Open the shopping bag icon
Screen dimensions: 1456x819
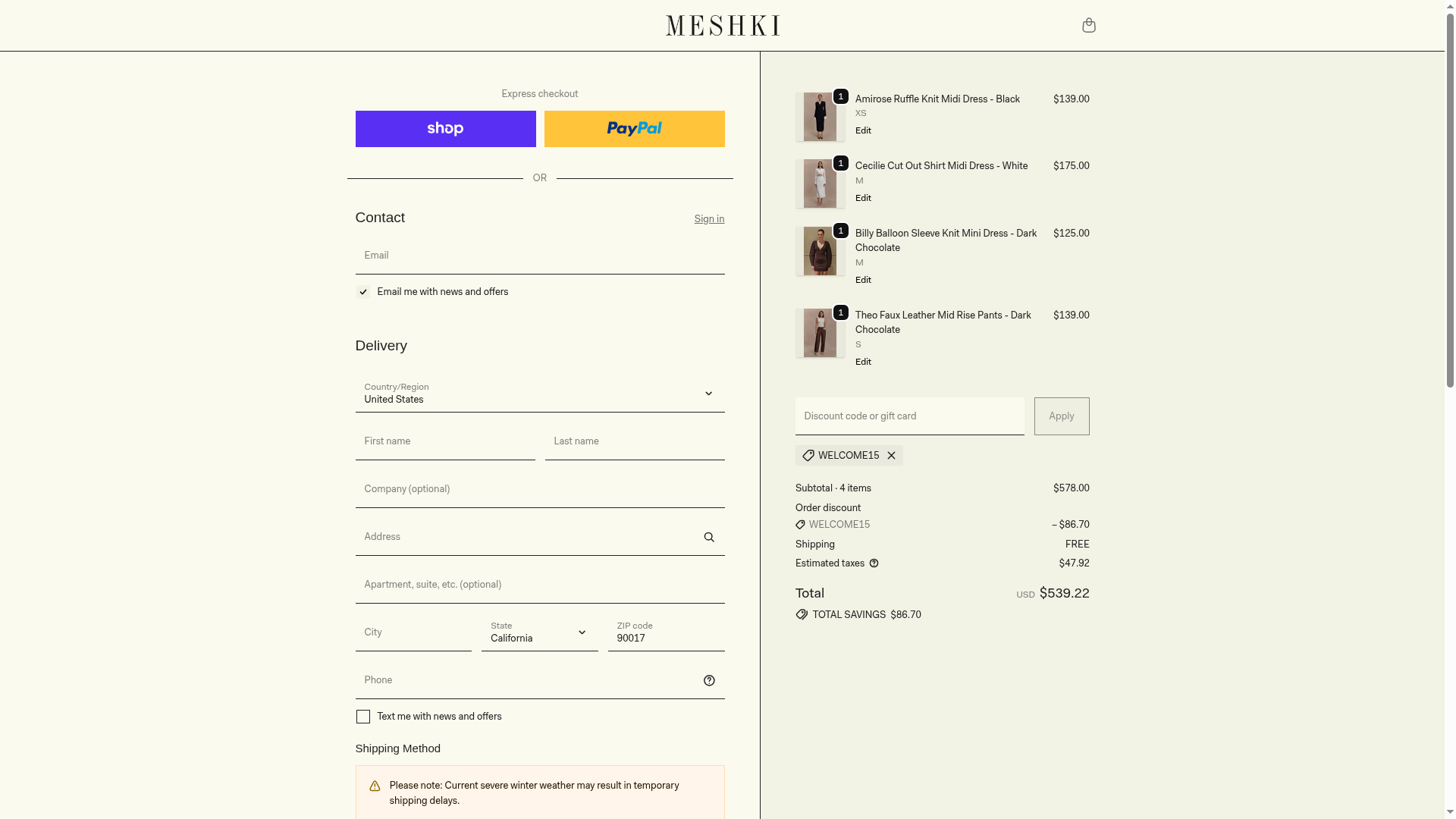1088,26
